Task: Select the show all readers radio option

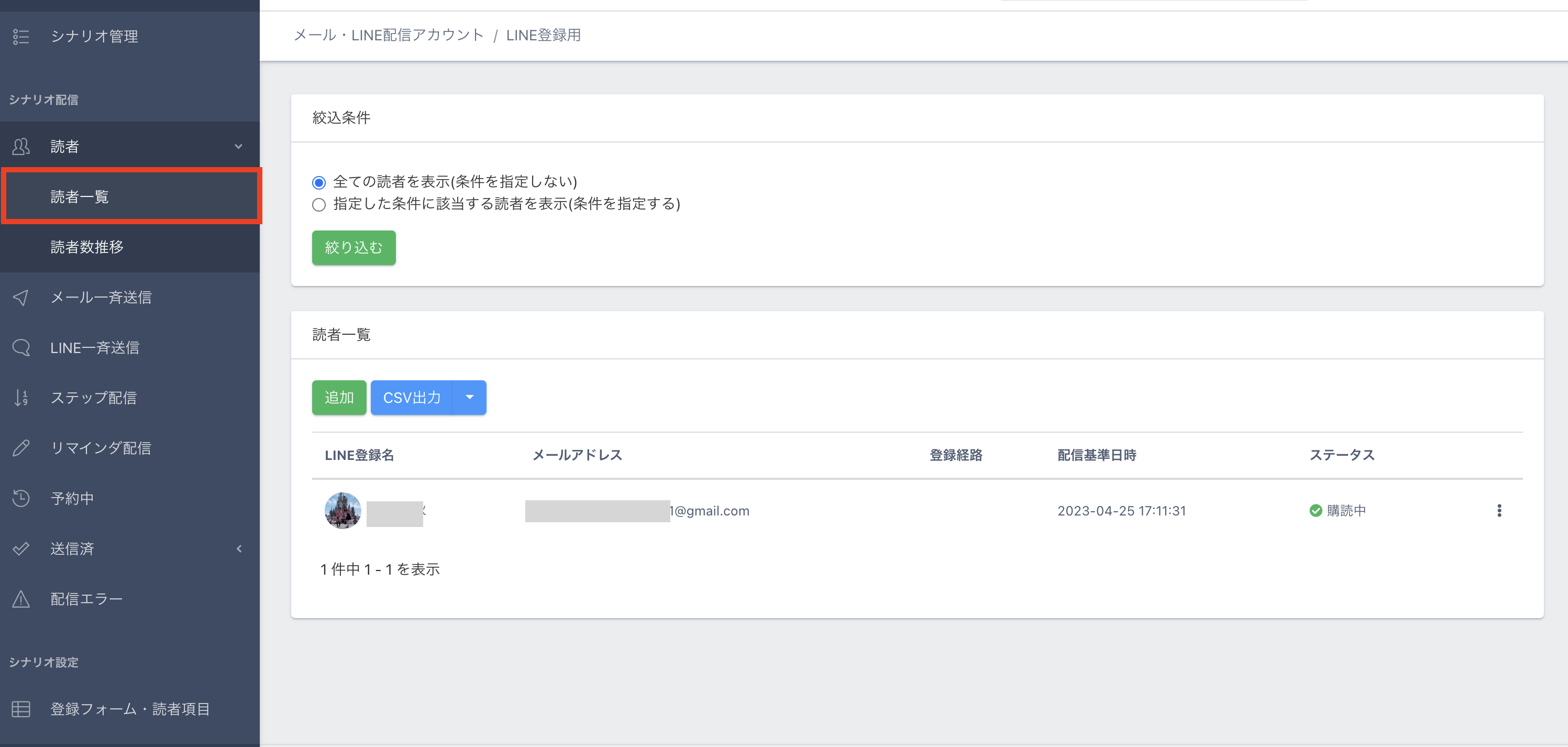Action: pyautogui.click(x=319, y=183)
